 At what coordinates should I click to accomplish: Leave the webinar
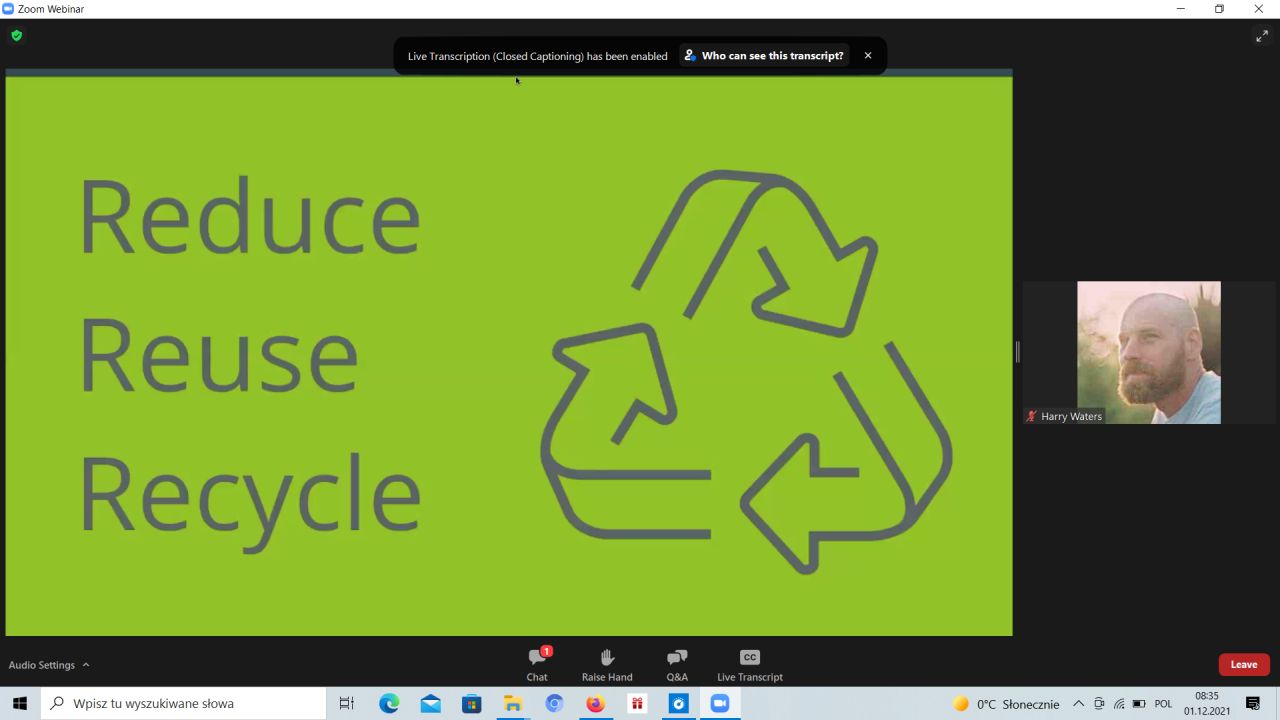(x=1244, y=664)
